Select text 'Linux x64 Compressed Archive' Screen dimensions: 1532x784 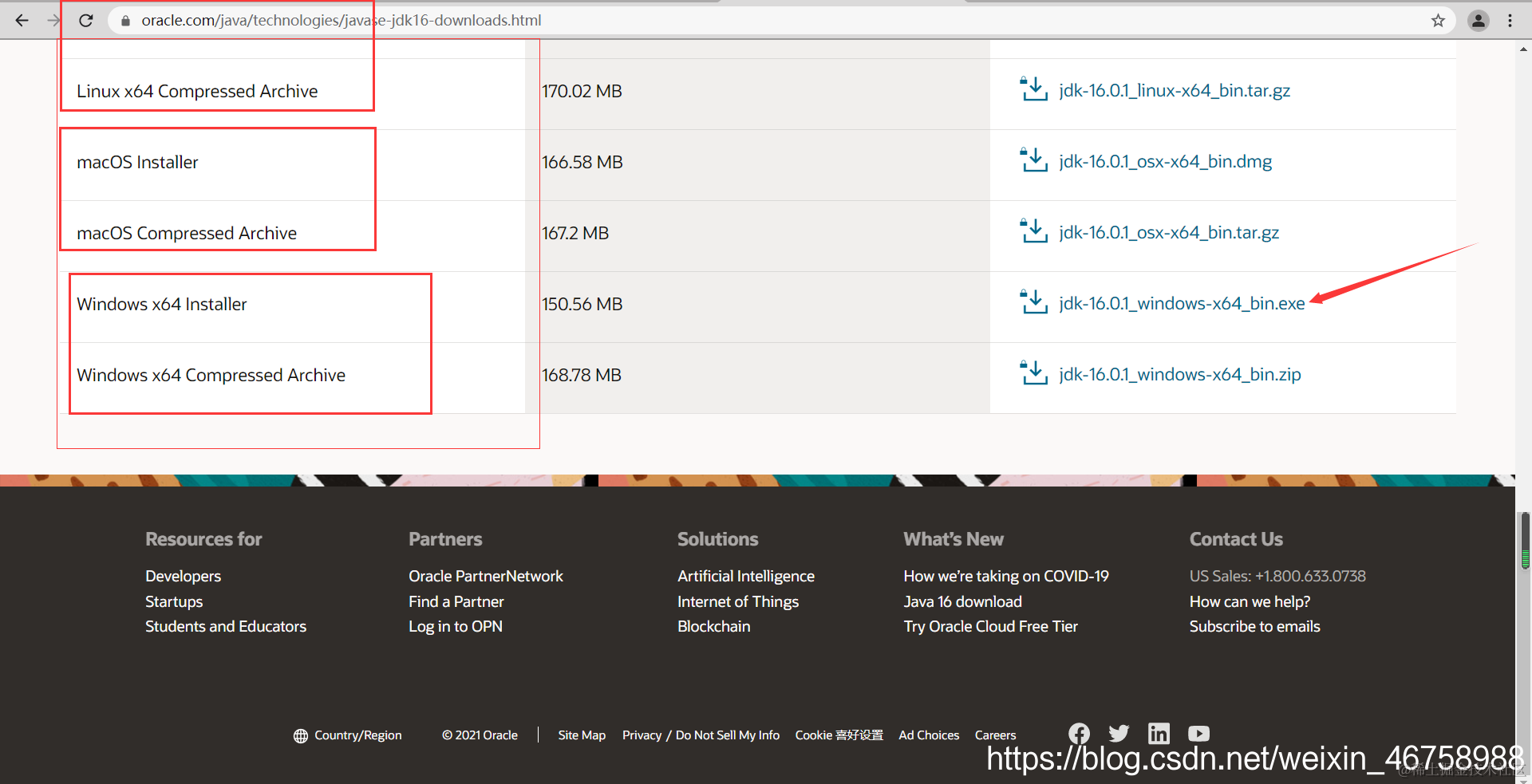(x=197, y=91)
